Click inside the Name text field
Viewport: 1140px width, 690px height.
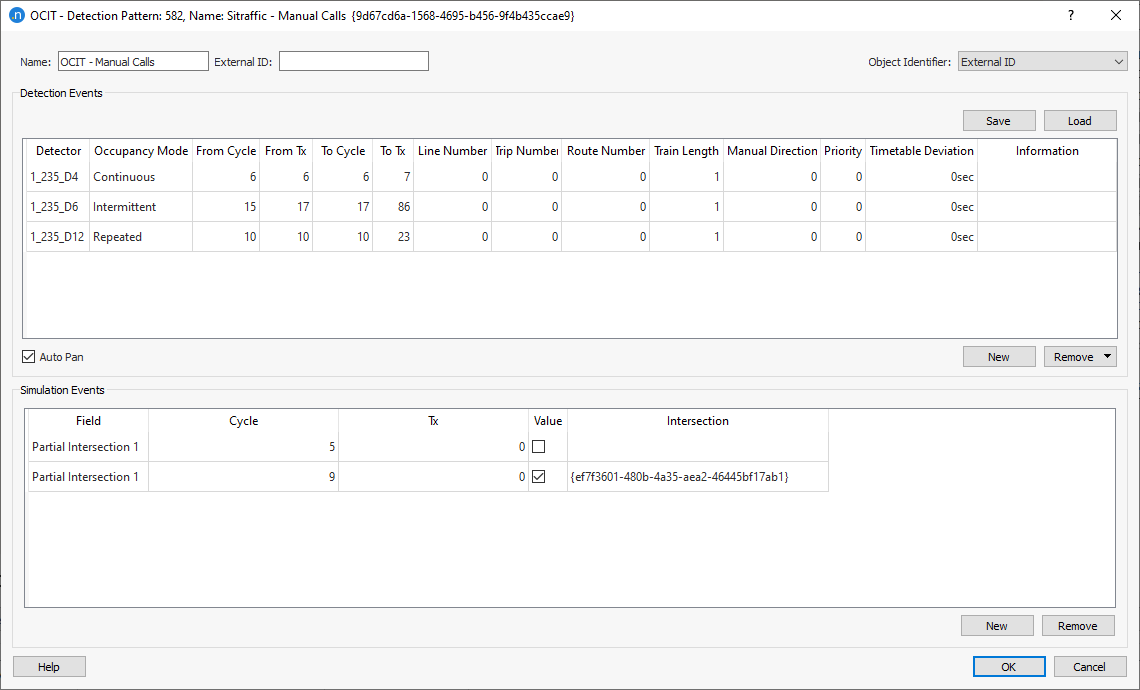[x=133, y=61]
